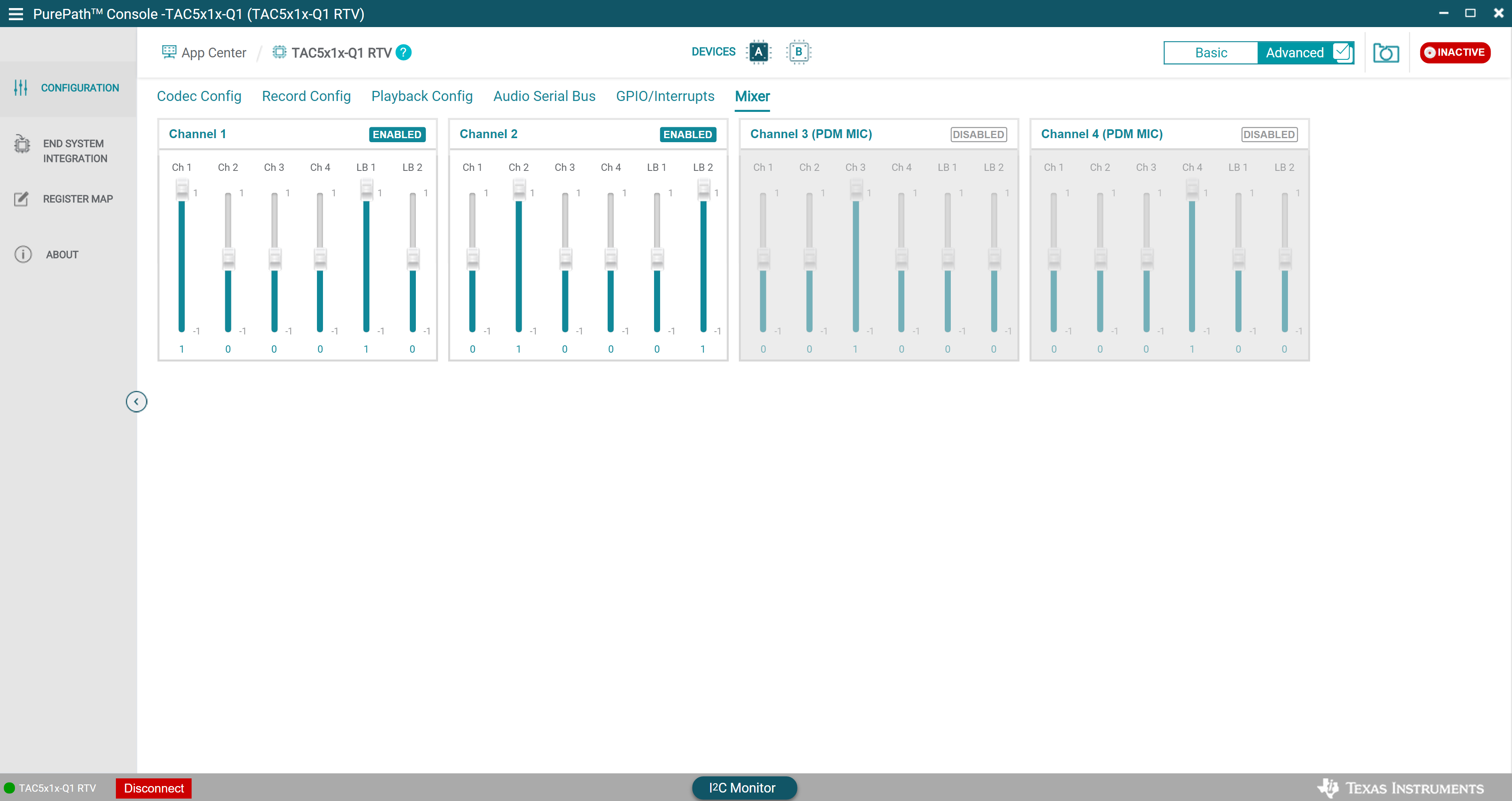Click the Configuration sliders icon

point(21,88)
